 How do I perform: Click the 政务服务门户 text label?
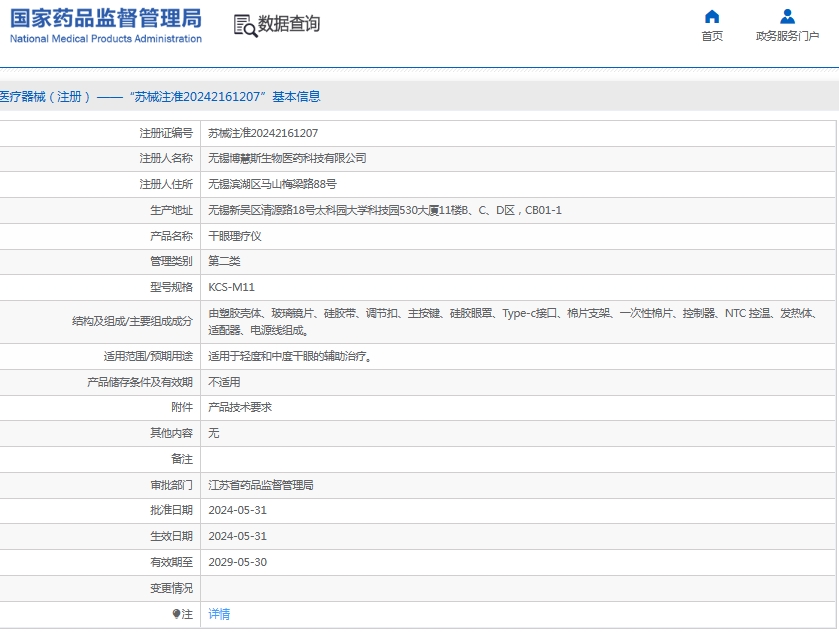pyautogui.click(x=787, y=36)
